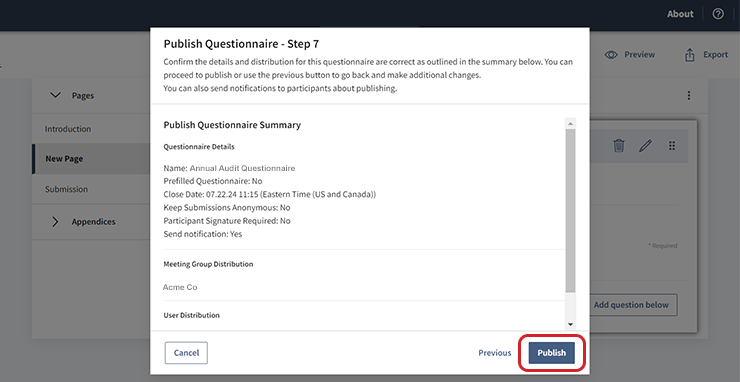The height and width of the screenshot is (382, 740).
Task: Expand the Appendices section
Action: (x=55, y=221)
